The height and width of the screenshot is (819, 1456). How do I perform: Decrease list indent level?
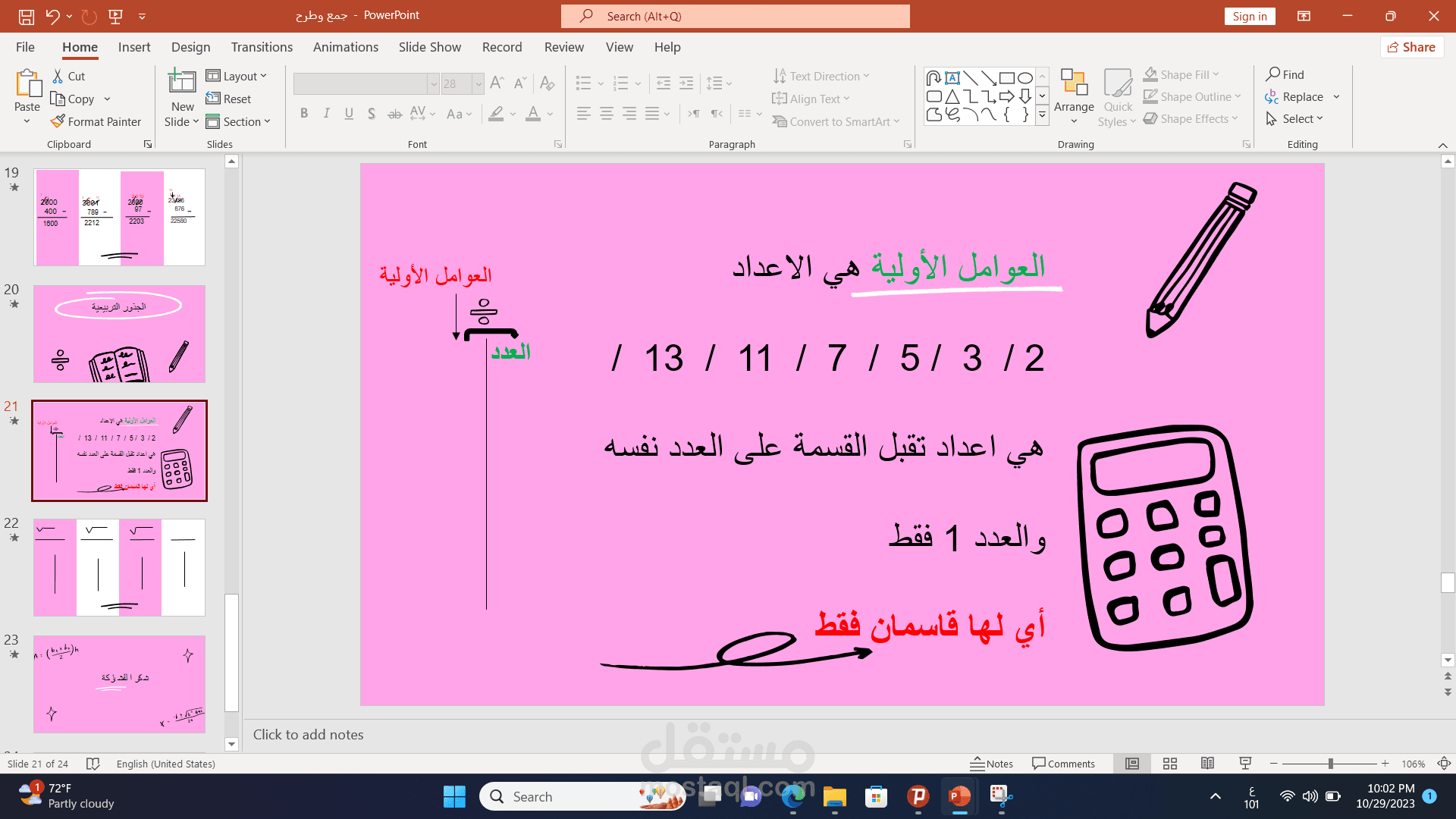pos(663,83)
